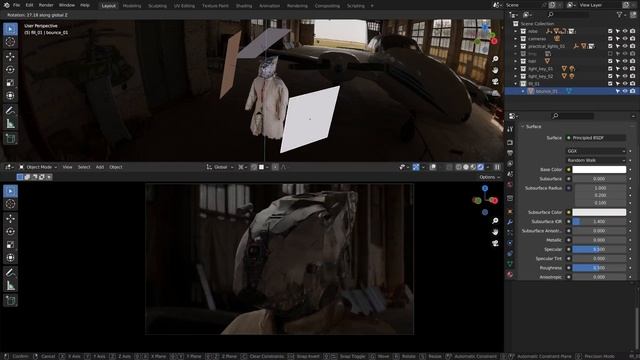Toggle exclude checkbox for robo collection
The height and width of the screenshot is (360, 640).
coord(610,31)
